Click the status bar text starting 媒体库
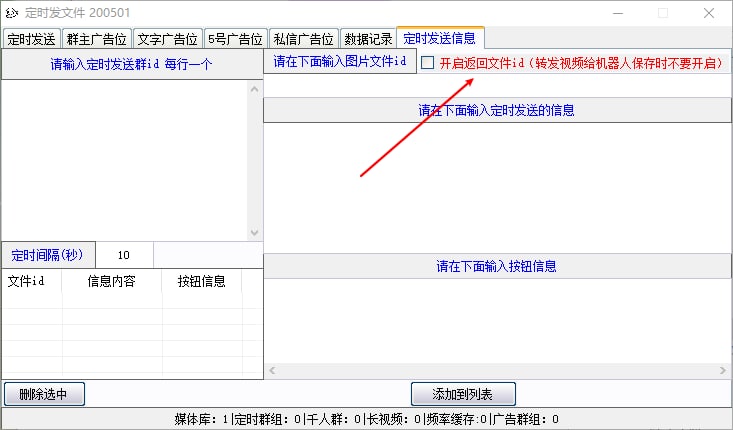The height and width of the screenshot is (430, 733). point(366,419)
